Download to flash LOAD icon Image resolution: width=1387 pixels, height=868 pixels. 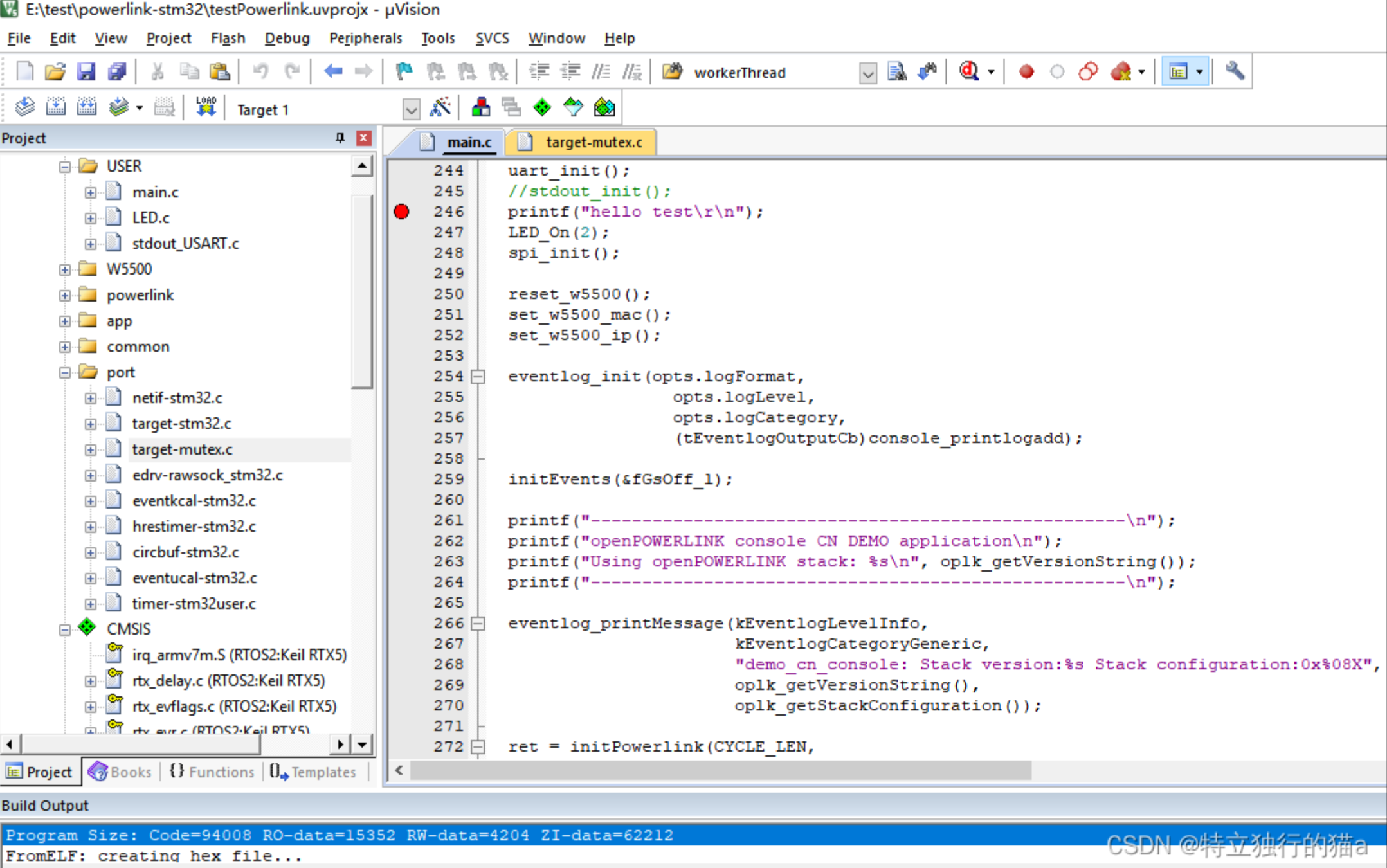(206, 107)
